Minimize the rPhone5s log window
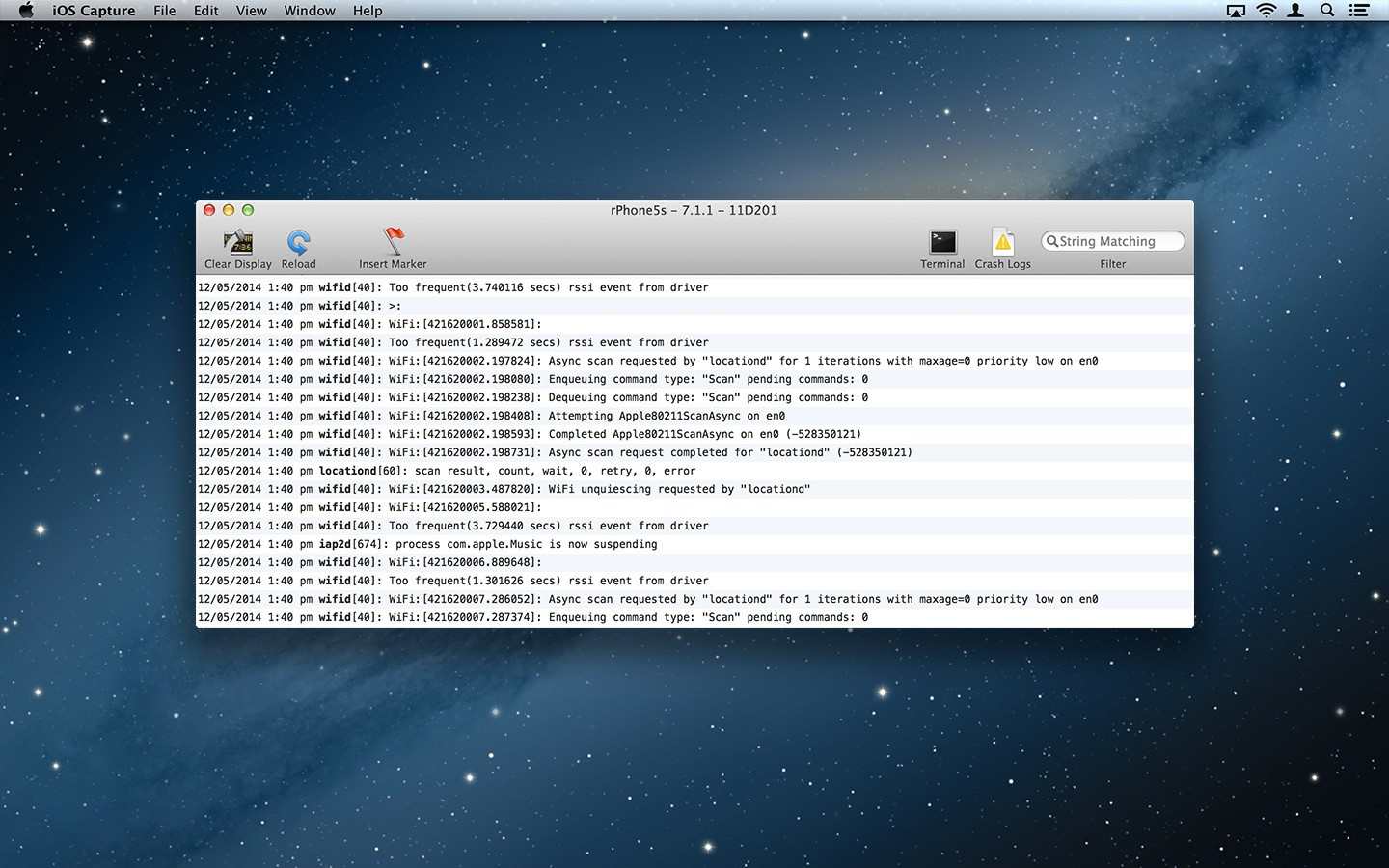This screenshot has height=868, width=1389. pyautogui.click(x=229, y=210)
